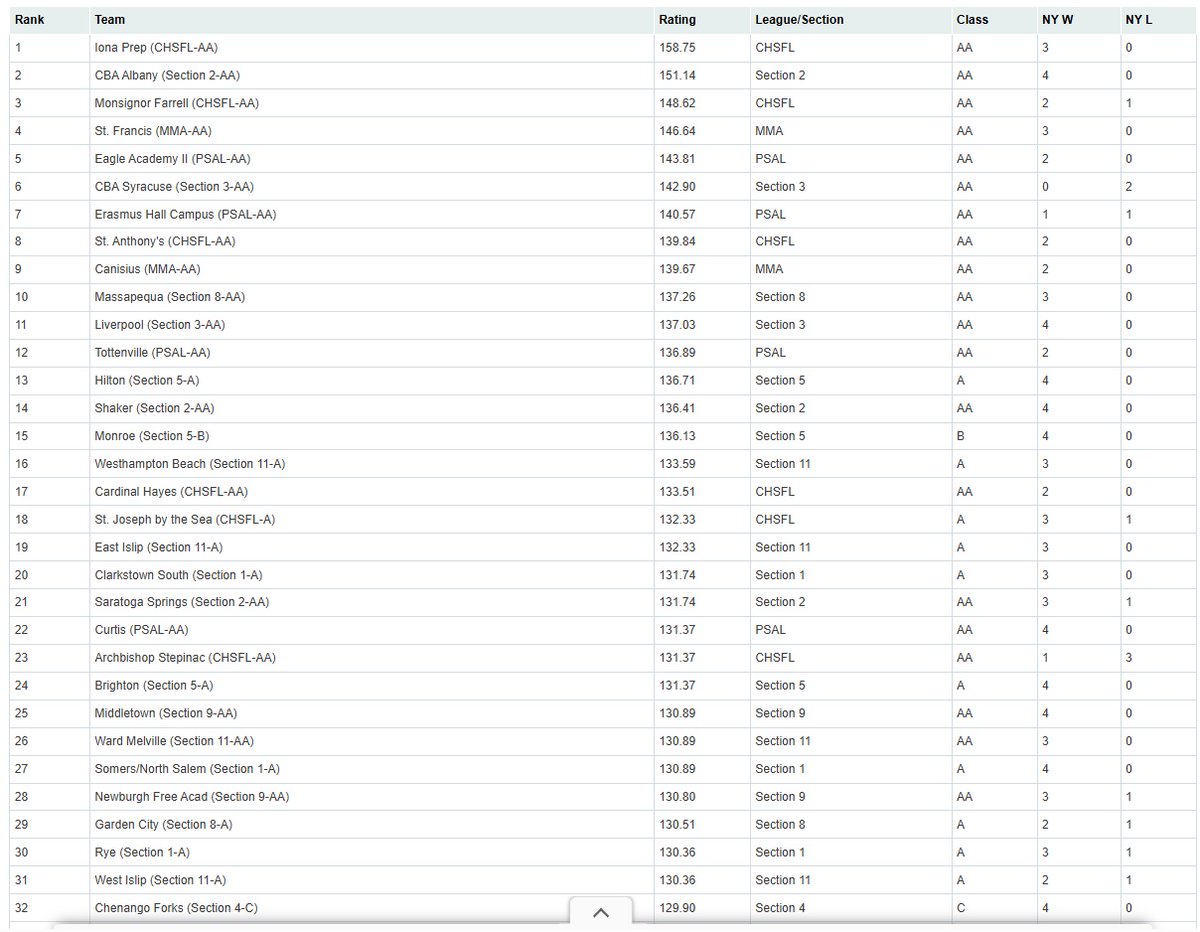Screen dimensions: 1200x932
Task: Click the 143.81 rating value
Action: coord(677,159)
